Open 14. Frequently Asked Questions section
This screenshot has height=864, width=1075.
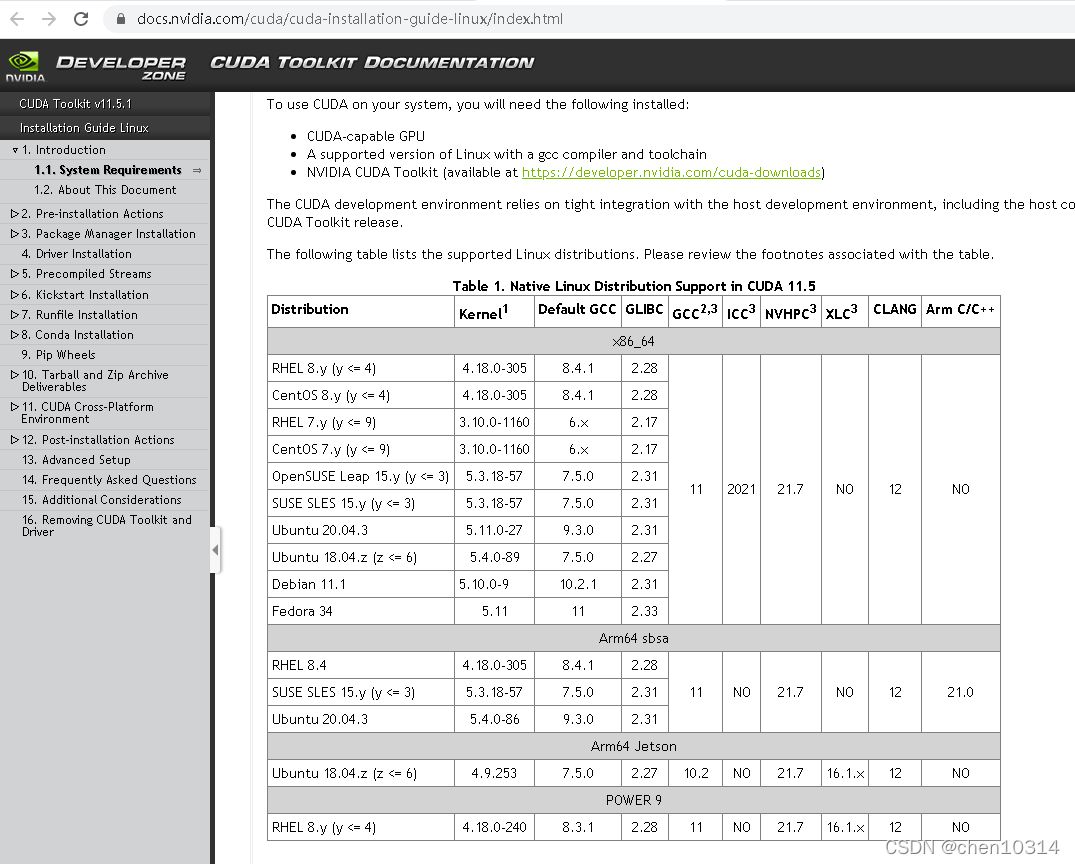109,479
